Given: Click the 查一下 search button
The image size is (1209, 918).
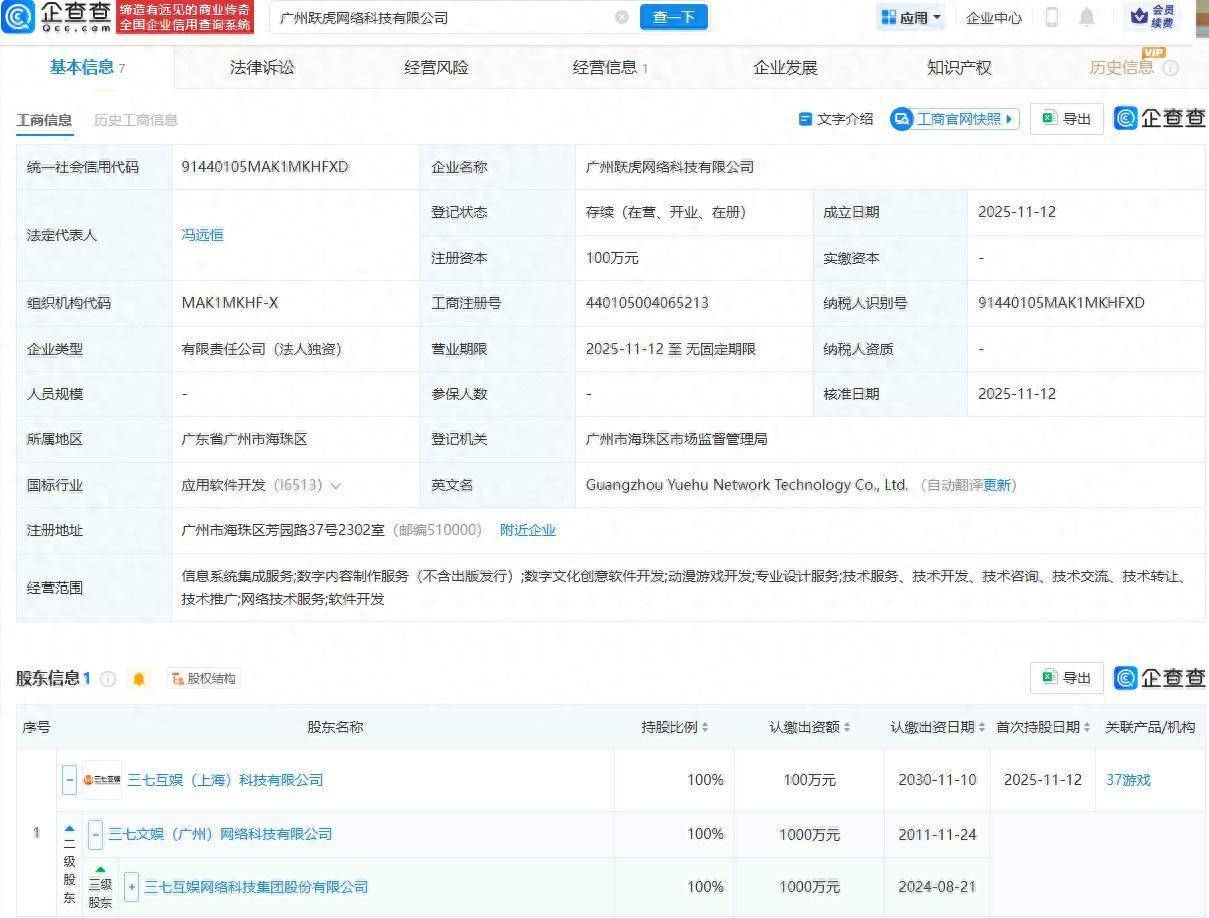Looking at the screenshot, I should [x=673, y=17].
